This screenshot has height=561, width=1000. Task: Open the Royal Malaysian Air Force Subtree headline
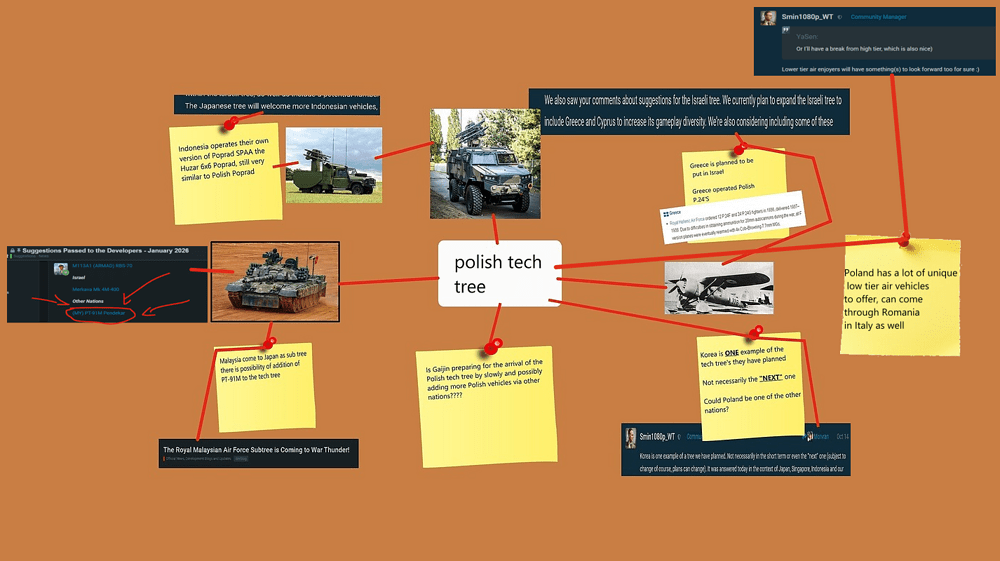pos(256,450)
